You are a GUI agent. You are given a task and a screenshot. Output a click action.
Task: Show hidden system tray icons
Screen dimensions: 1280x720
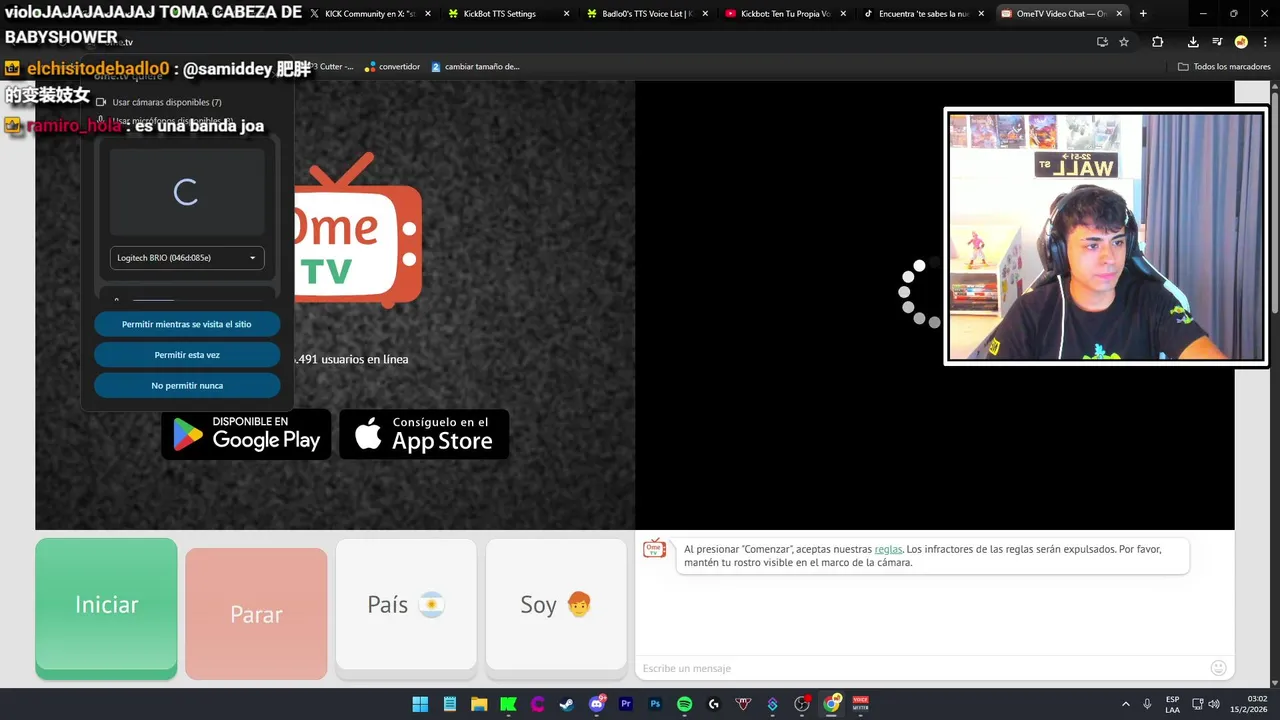pos(1125,704)
